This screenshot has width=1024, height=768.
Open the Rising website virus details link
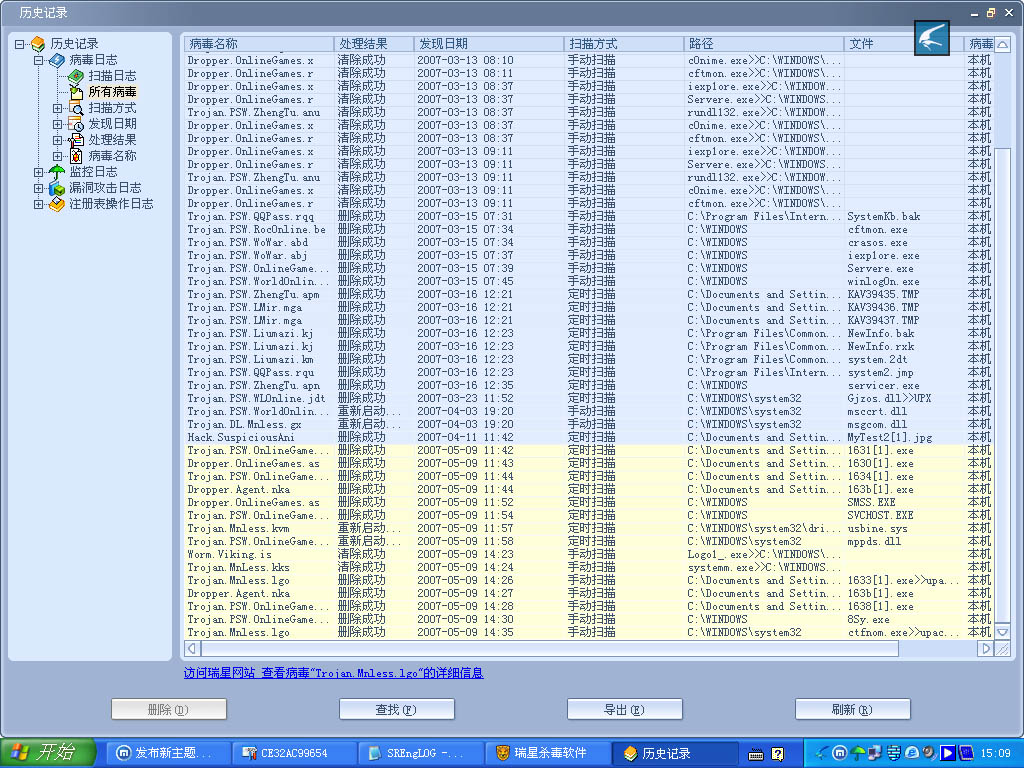click(x=333, y=673)
